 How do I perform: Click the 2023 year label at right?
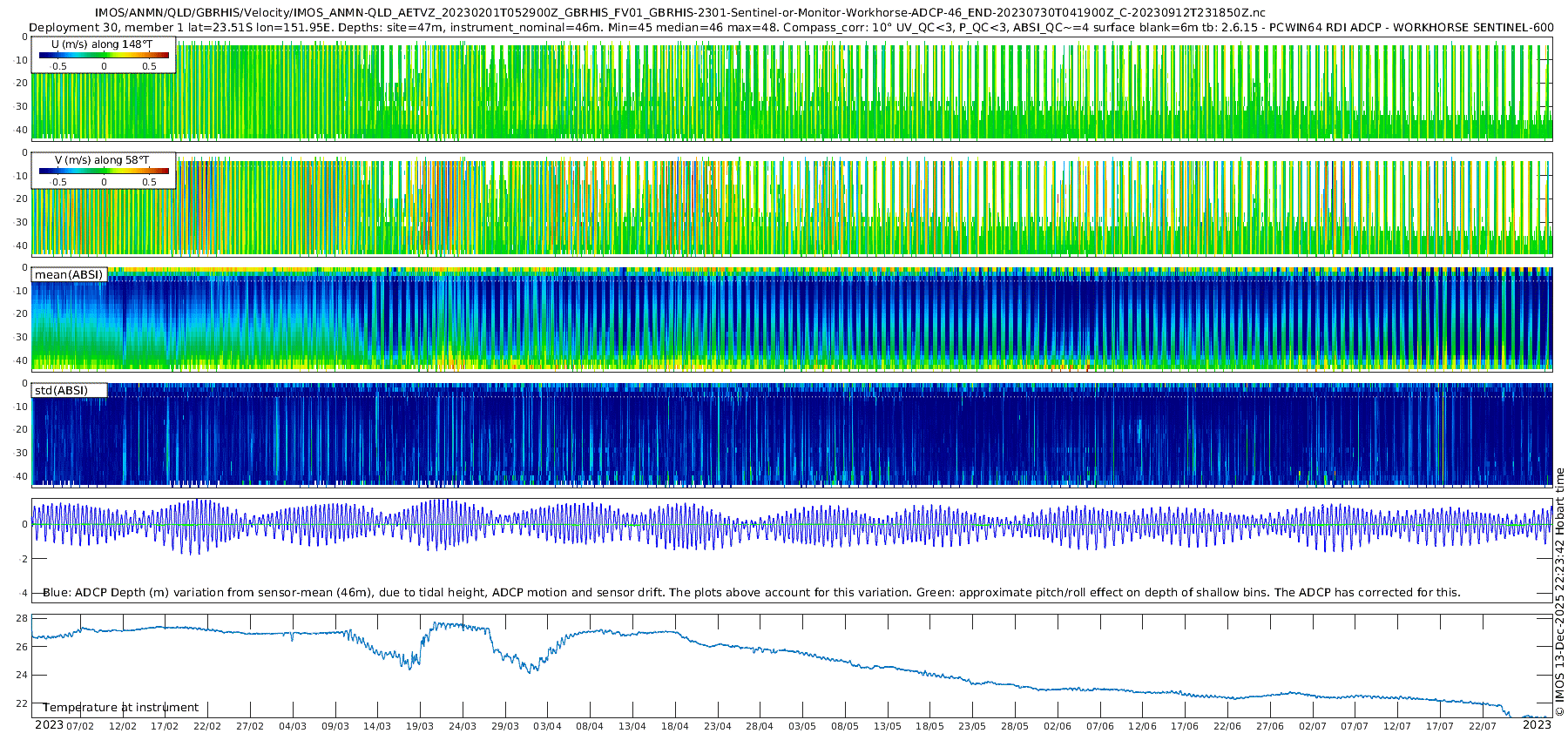click(1537, 725)
